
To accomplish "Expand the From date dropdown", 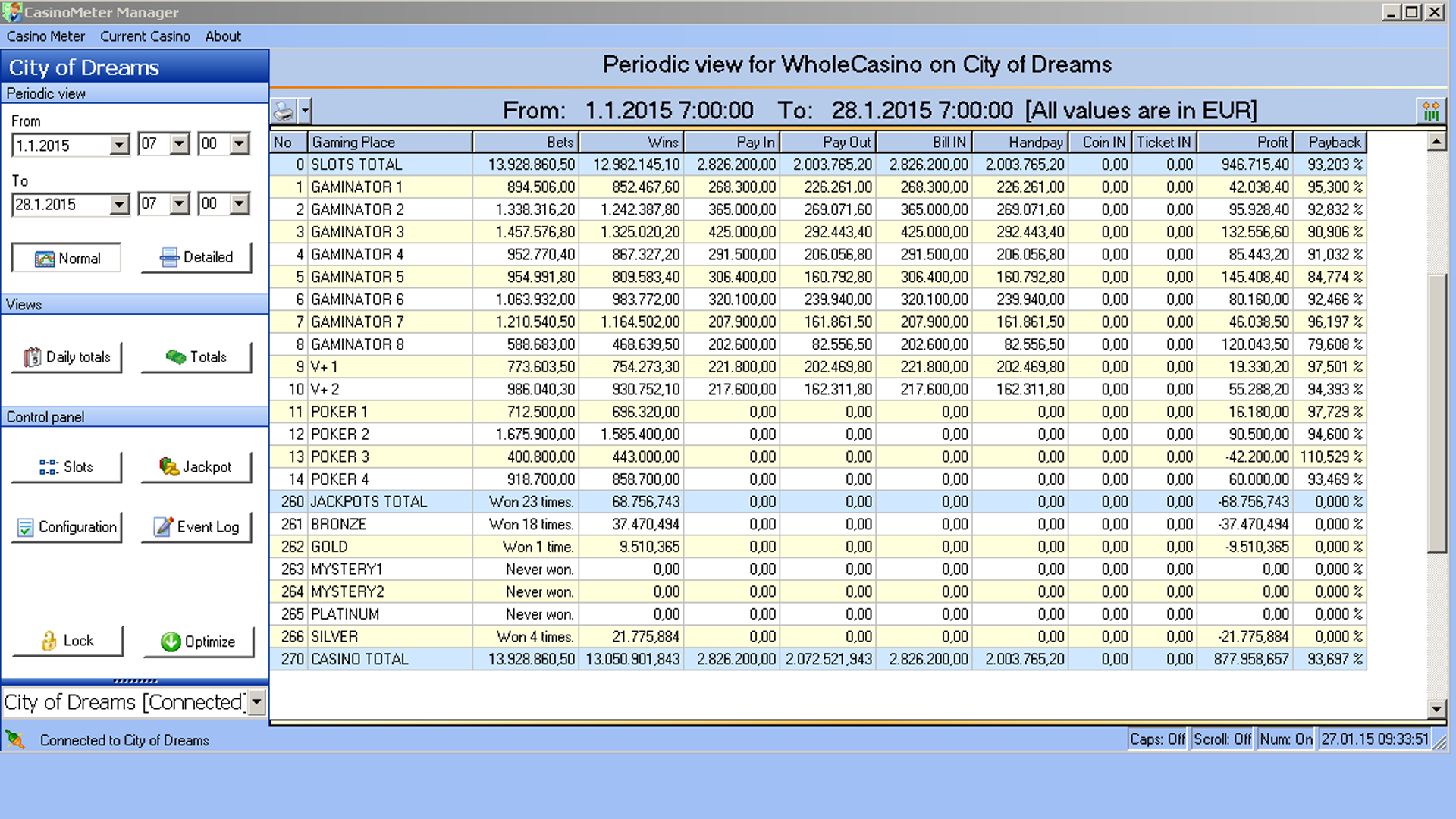I will pos(119,145).
